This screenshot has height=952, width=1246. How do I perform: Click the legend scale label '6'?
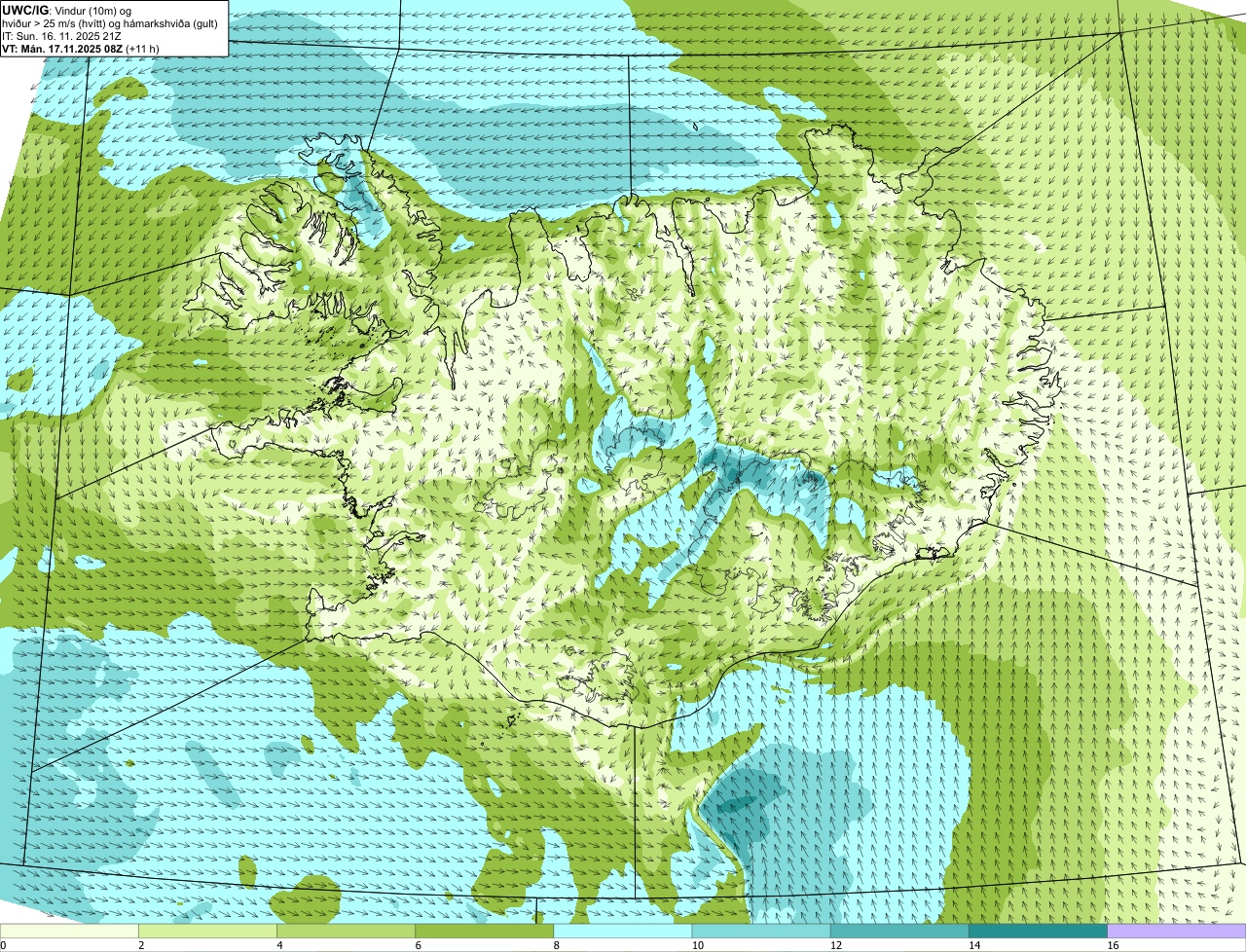pyautogui.click(x=419, y=945)
